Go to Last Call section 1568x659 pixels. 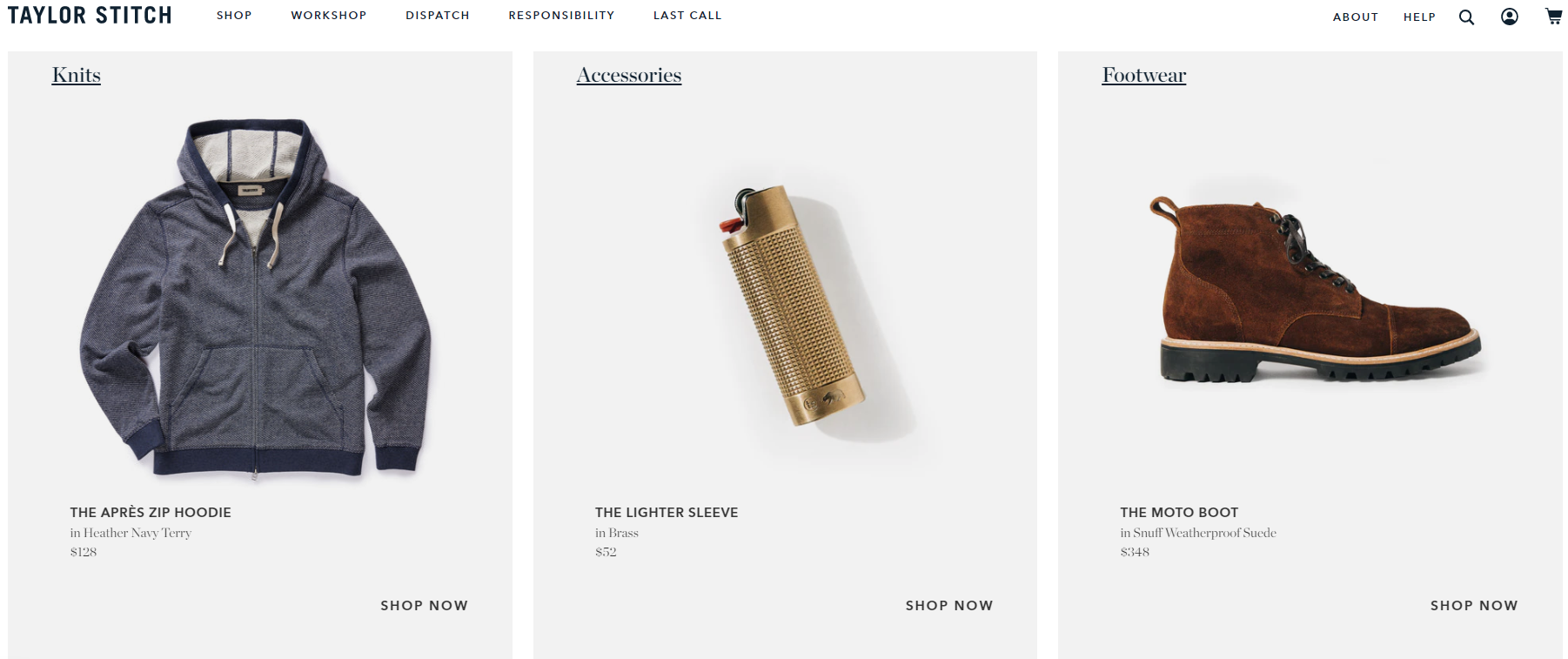pyautogui.click(x=687, y=16)
